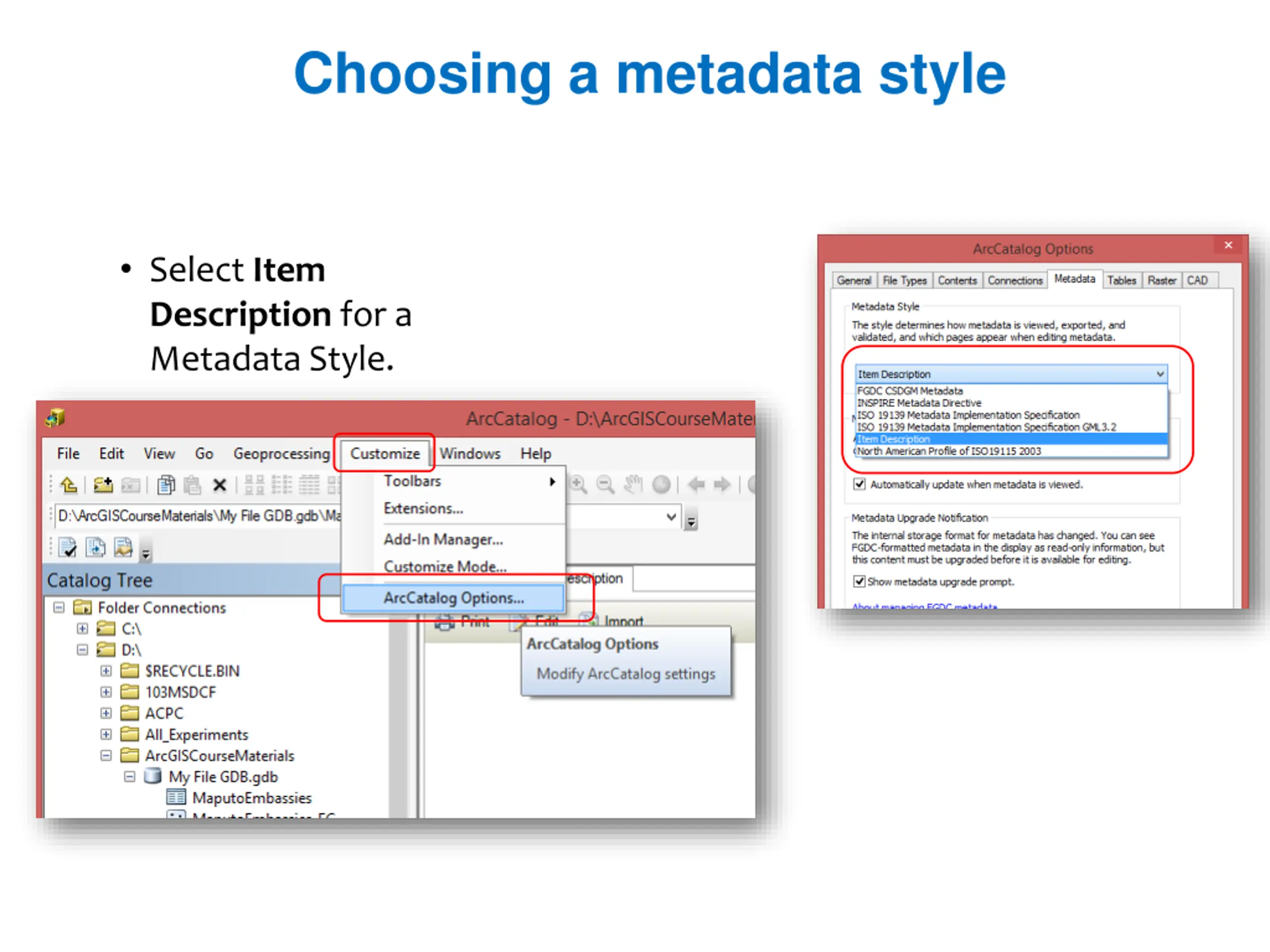Click the Full Extent globe icon
The width and height of the screenshot is (1270, 952).
[661, 485]
